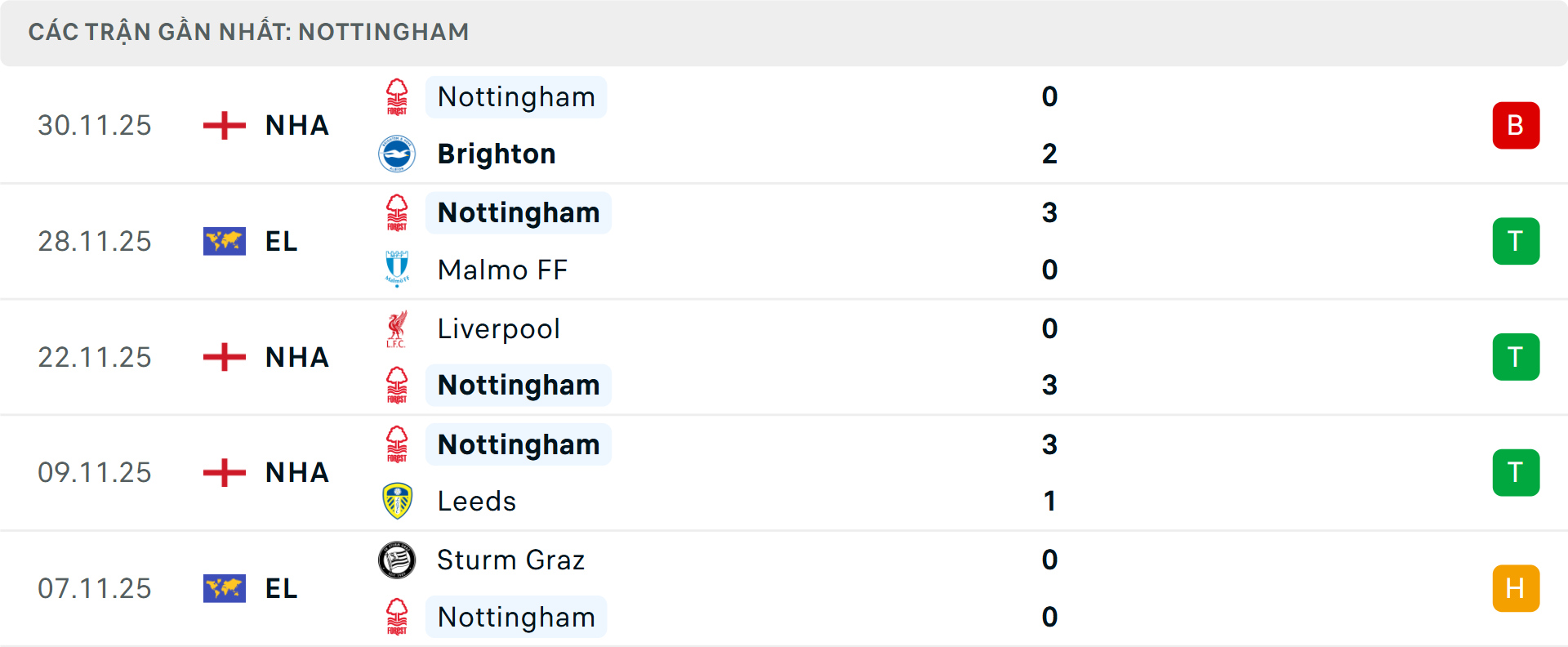
Task: Click the Europa League flag on 28.11.25 row
Action: pyautogui.click(x=225, y=242)
